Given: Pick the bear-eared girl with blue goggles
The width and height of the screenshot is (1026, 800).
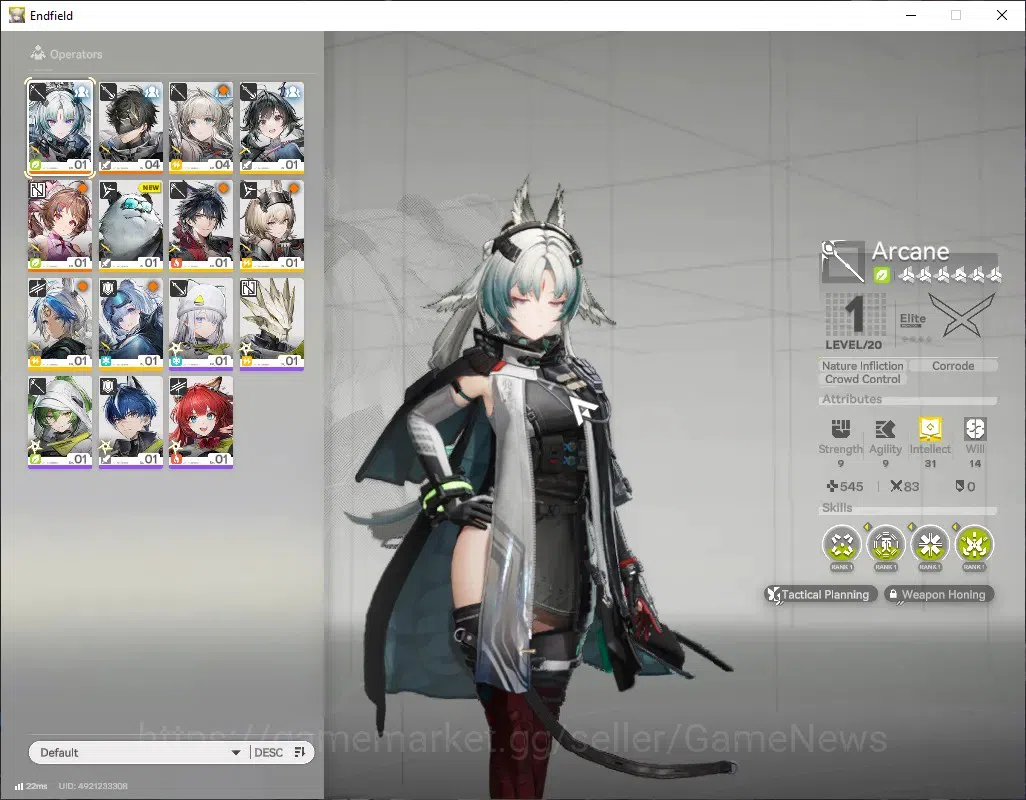Looking at the screenshot, I should (130, 324).
